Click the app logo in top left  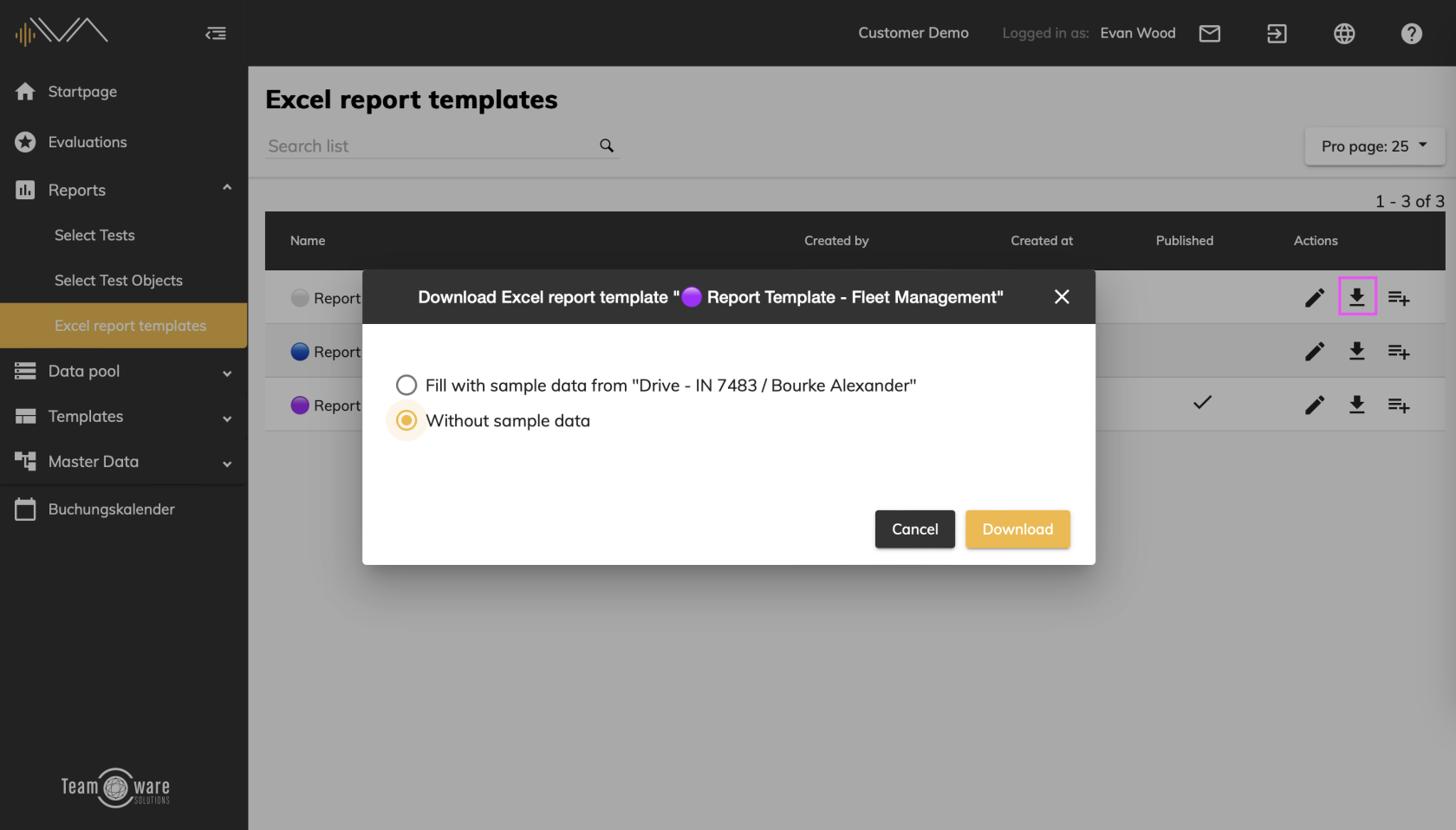[x=62, y=32]
